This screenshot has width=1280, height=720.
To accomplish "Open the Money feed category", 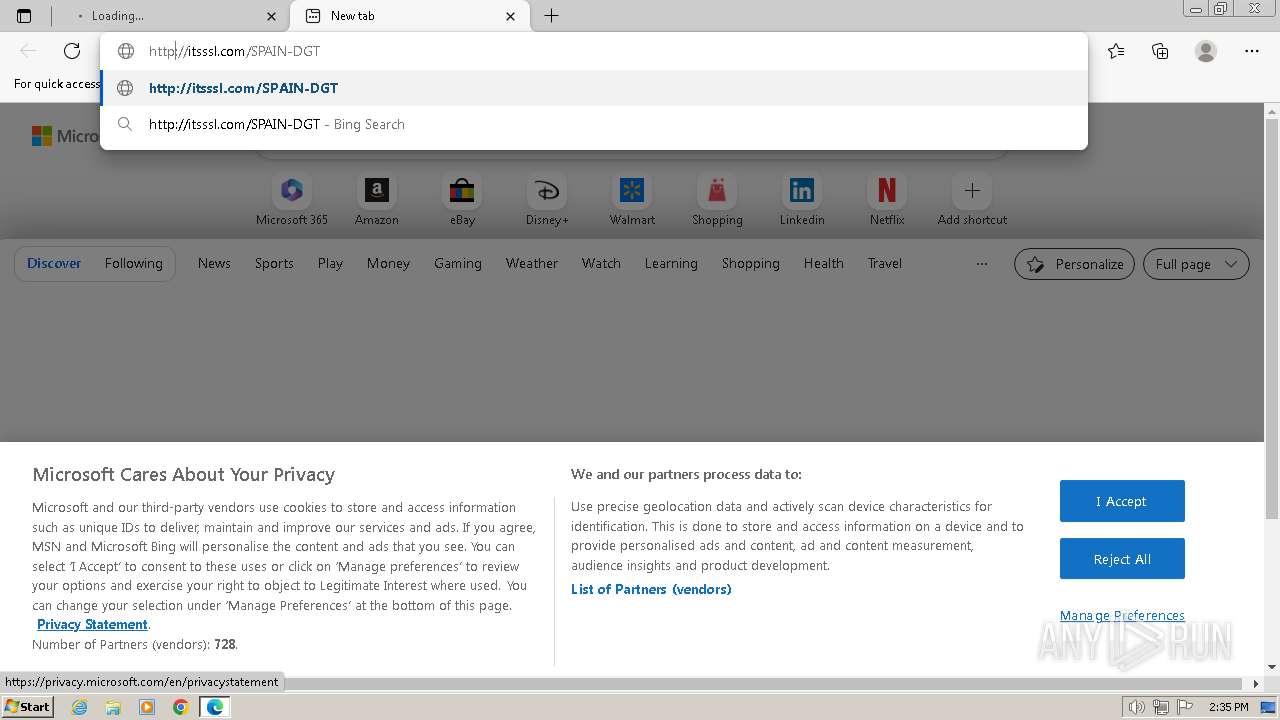I will 388,263.
